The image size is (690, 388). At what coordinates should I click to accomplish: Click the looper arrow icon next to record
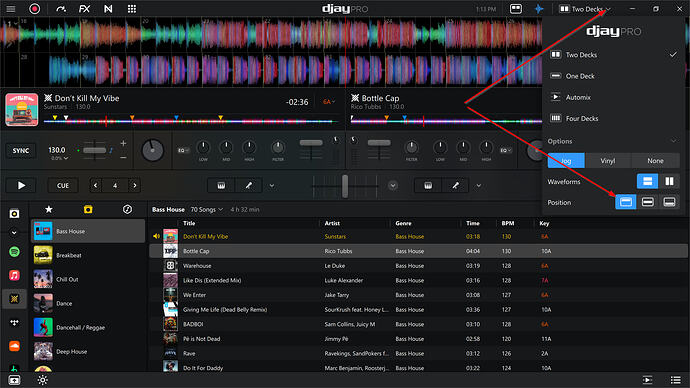[x=61, y=9]
